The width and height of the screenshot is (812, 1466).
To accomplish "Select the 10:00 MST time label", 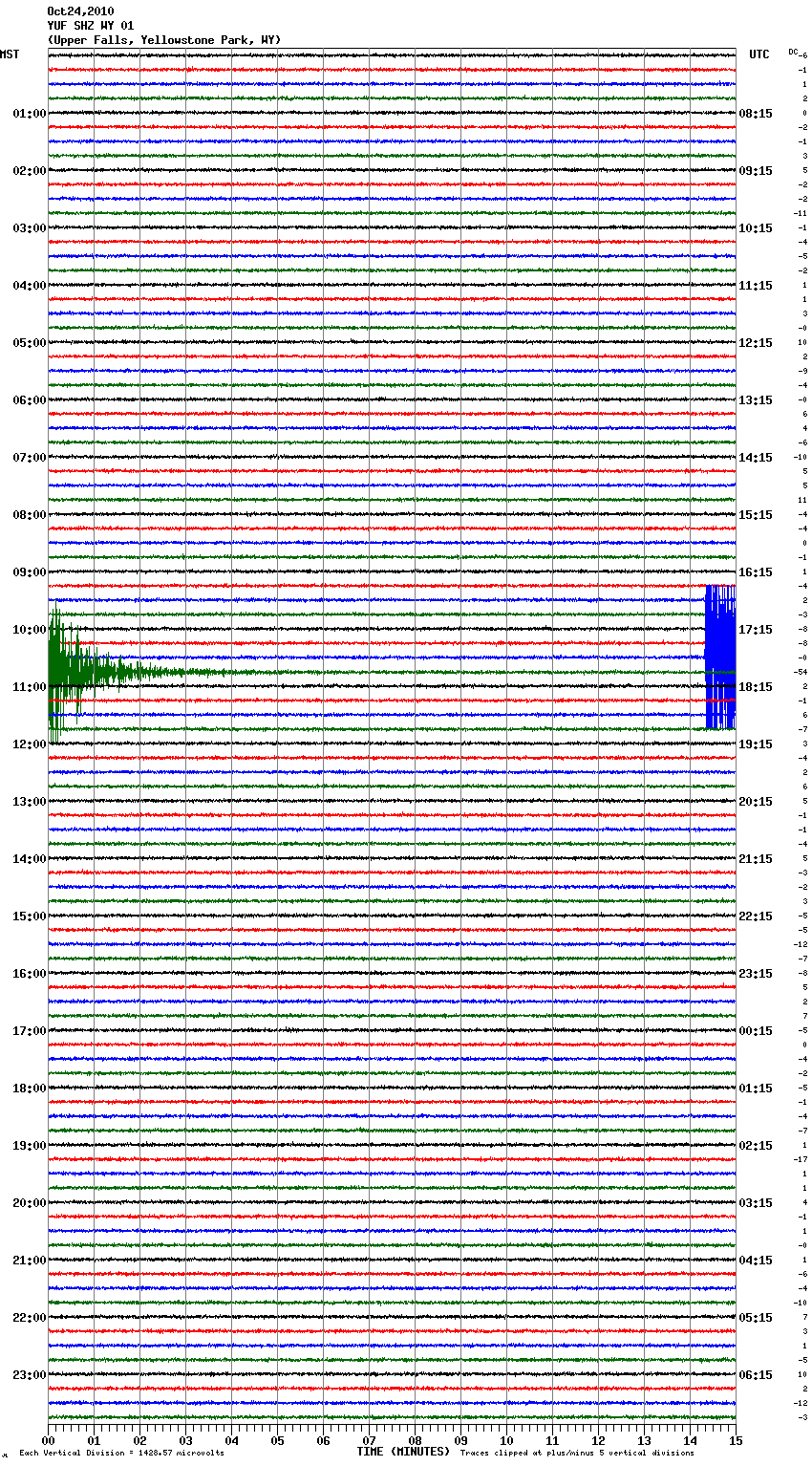I will coord(30,630).
